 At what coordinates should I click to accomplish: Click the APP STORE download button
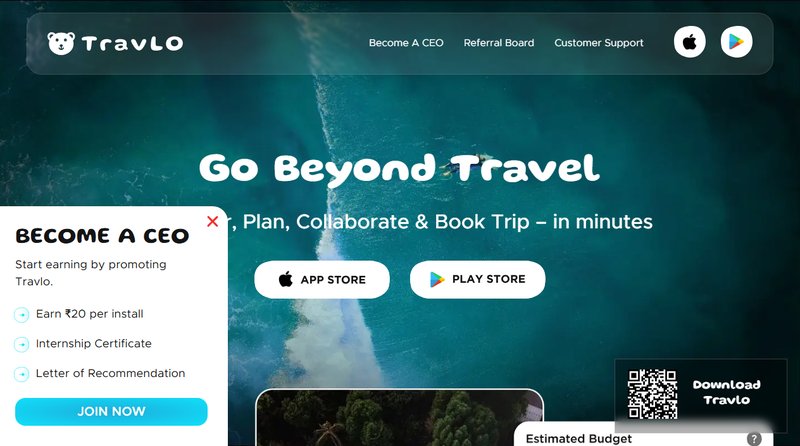[322, 280]
